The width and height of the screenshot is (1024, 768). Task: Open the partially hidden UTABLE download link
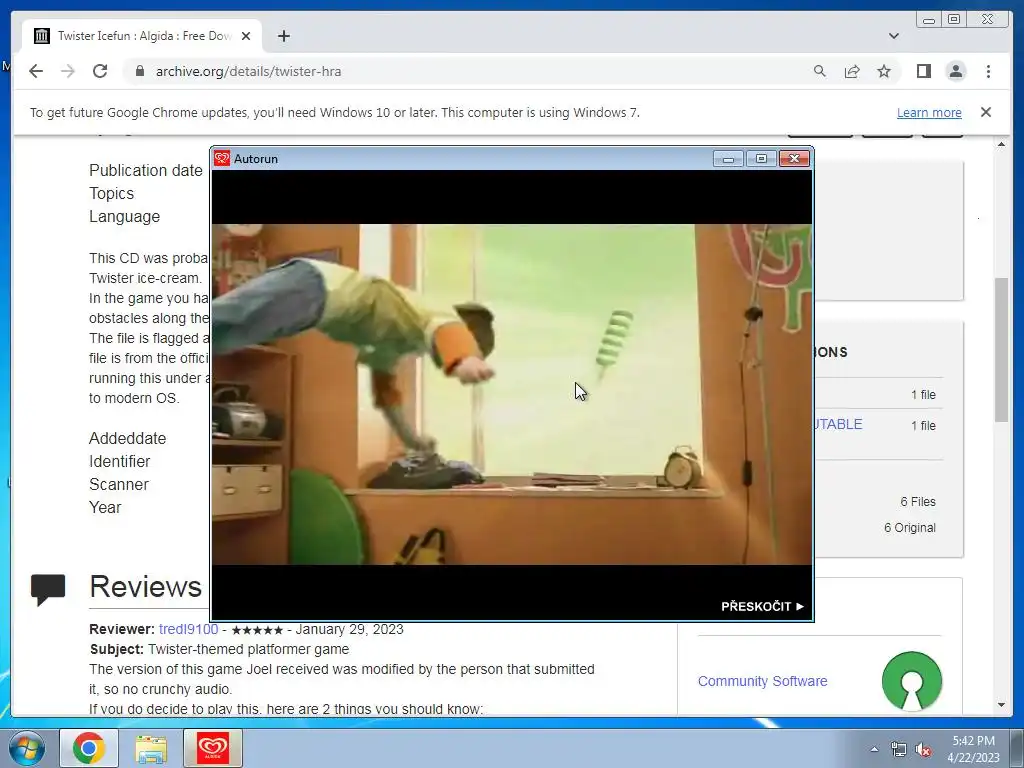(839, 424)
